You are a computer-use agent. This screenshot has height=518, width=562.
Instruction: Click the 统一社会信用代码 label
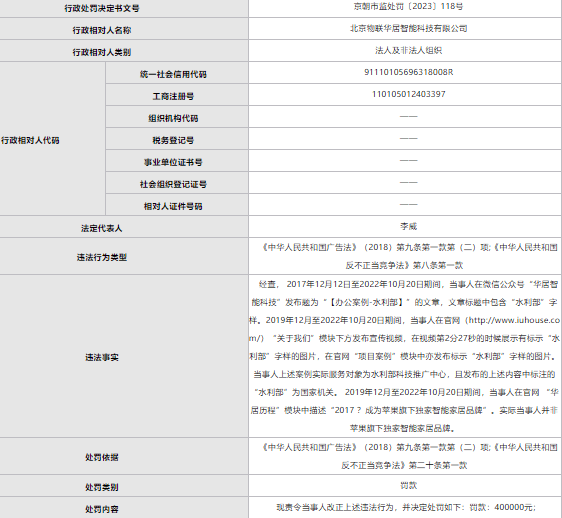(x=173, y=75)
